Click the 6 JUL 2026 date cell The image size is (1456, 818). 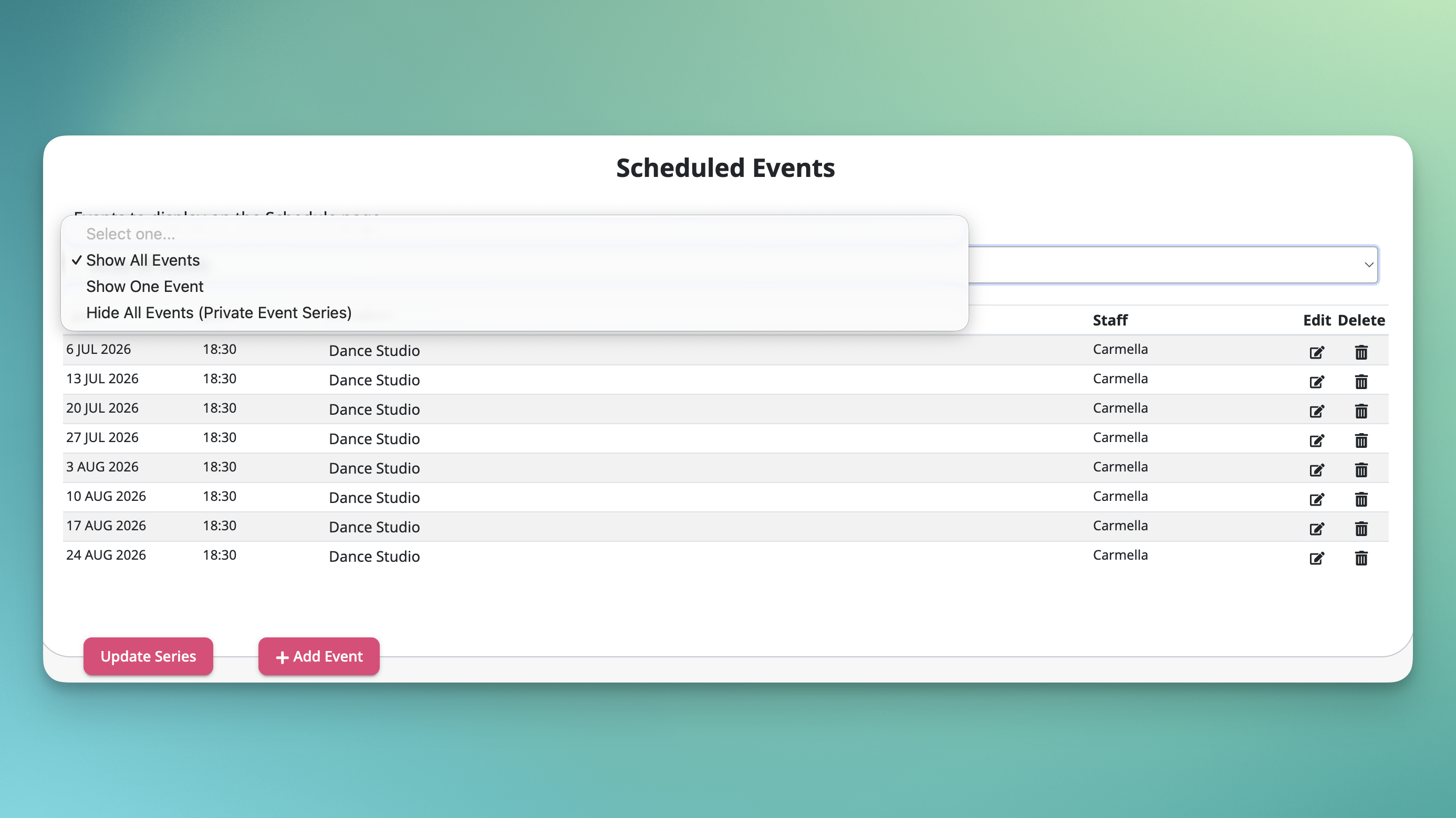[x=98, y=349]
